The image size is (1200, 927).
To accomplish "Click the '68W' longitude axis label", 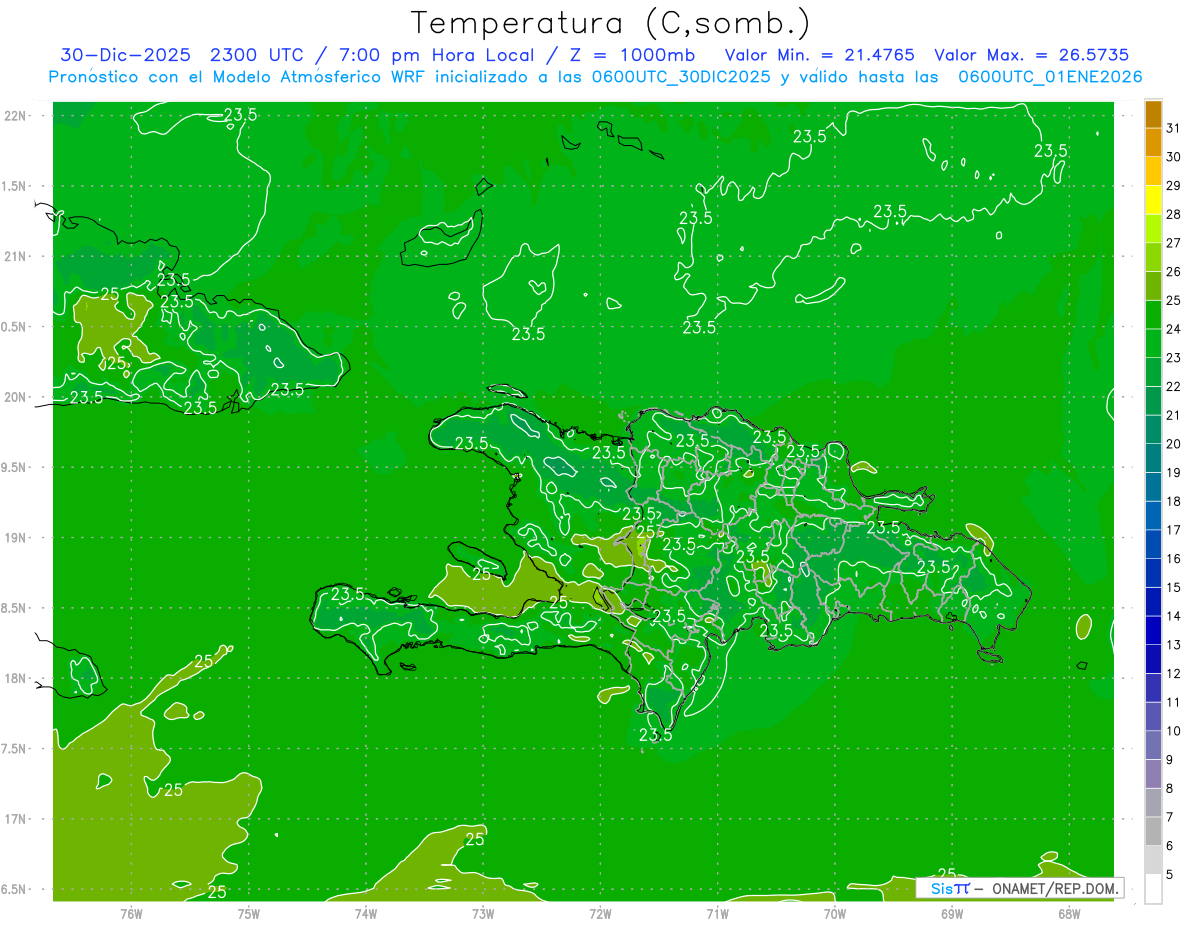I will point(1069,914).
